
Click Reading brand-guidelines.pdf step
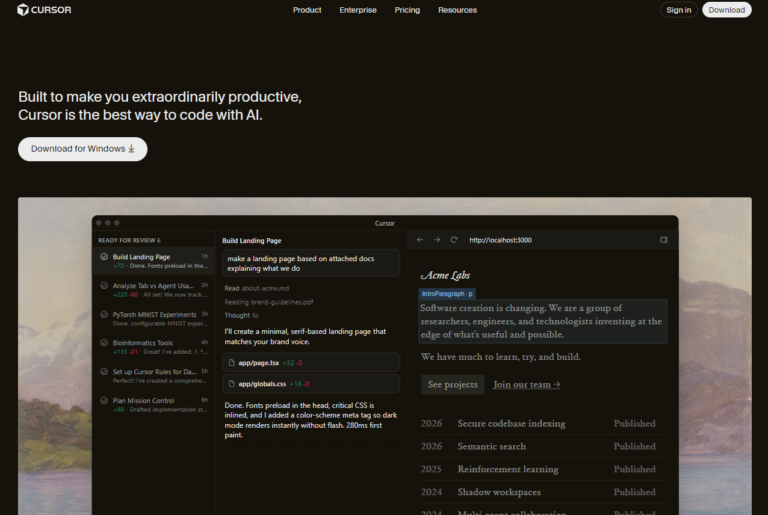pos(269,302)
